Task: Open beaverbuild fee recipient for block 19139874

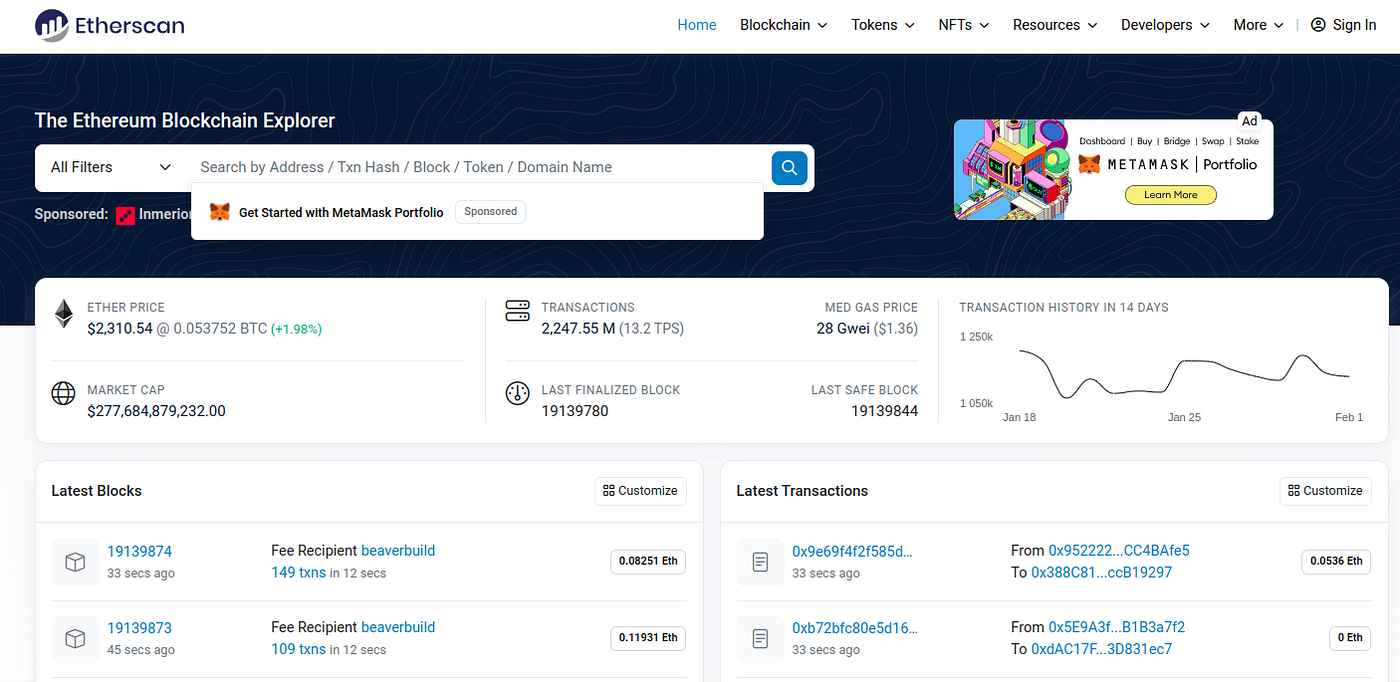Action: click(398, 550)
